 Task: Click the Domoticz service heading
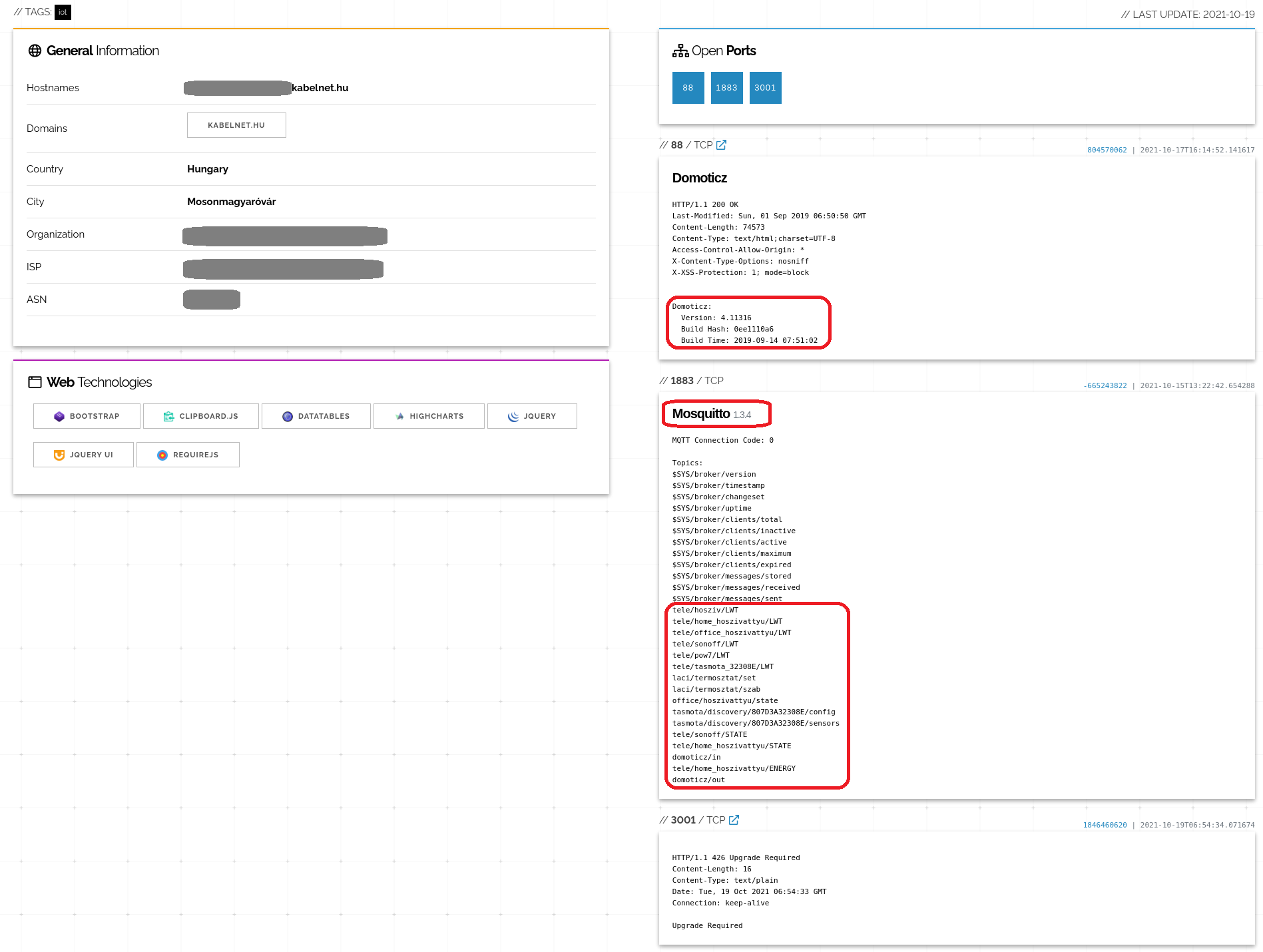point(700,178)
